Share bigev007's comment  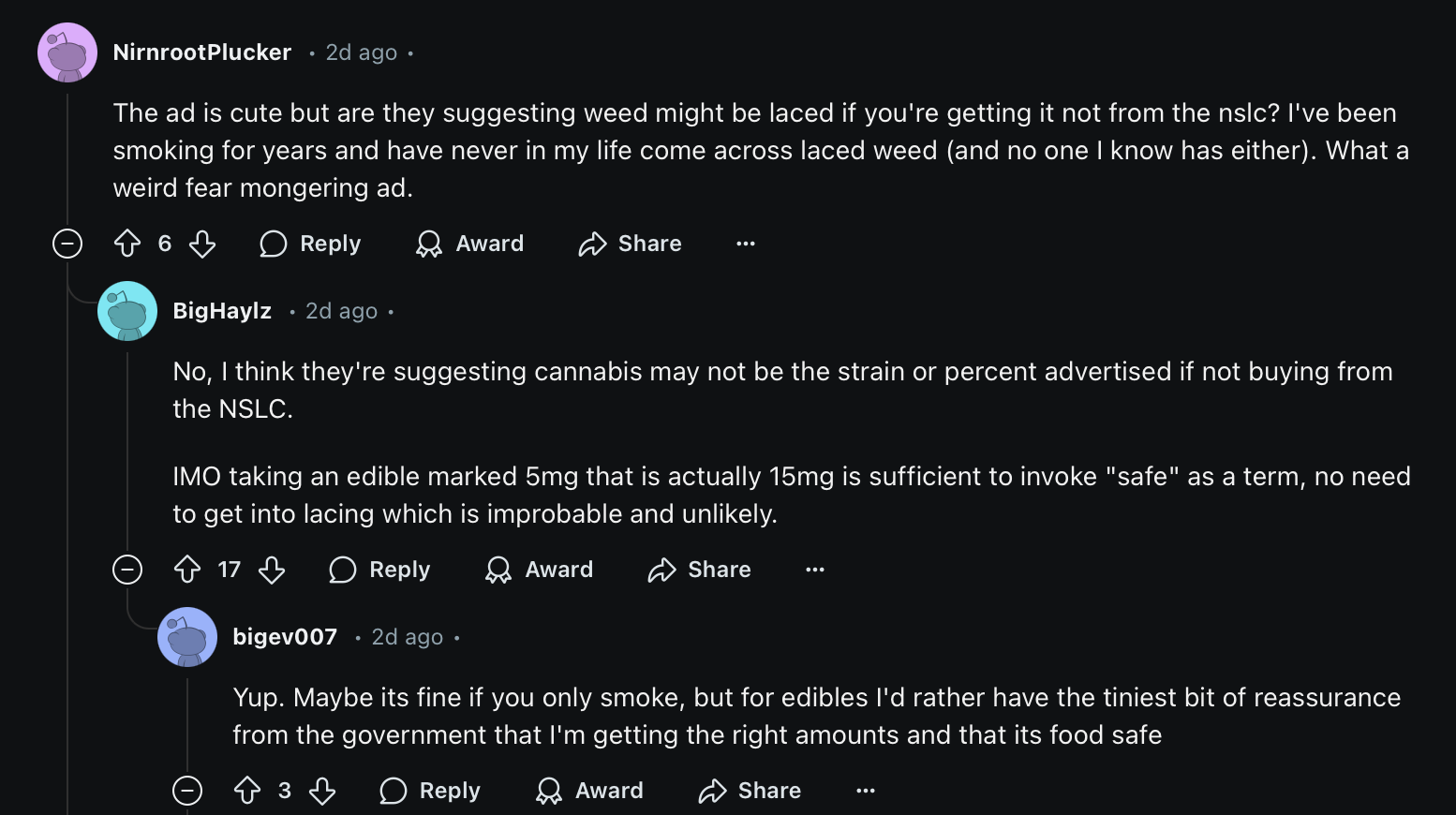pyautogui.click(x=750, y=791)
